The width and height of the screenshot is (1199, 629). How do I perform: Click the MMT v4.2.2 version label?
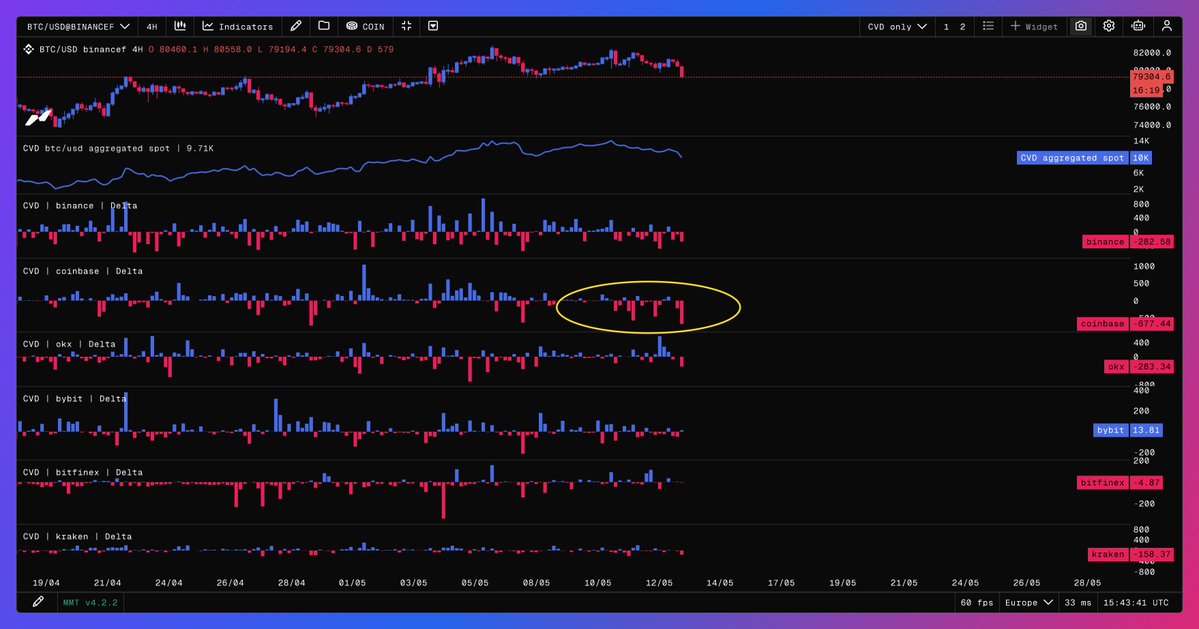[90, 602]
